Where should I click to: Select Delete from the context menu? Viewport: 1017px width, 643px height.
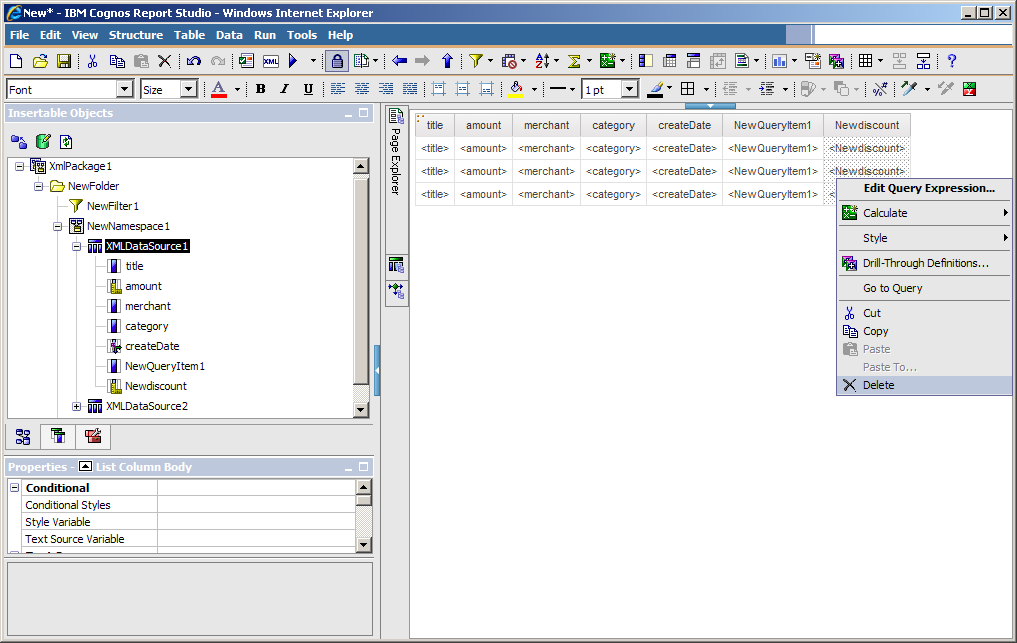(878, 385)
